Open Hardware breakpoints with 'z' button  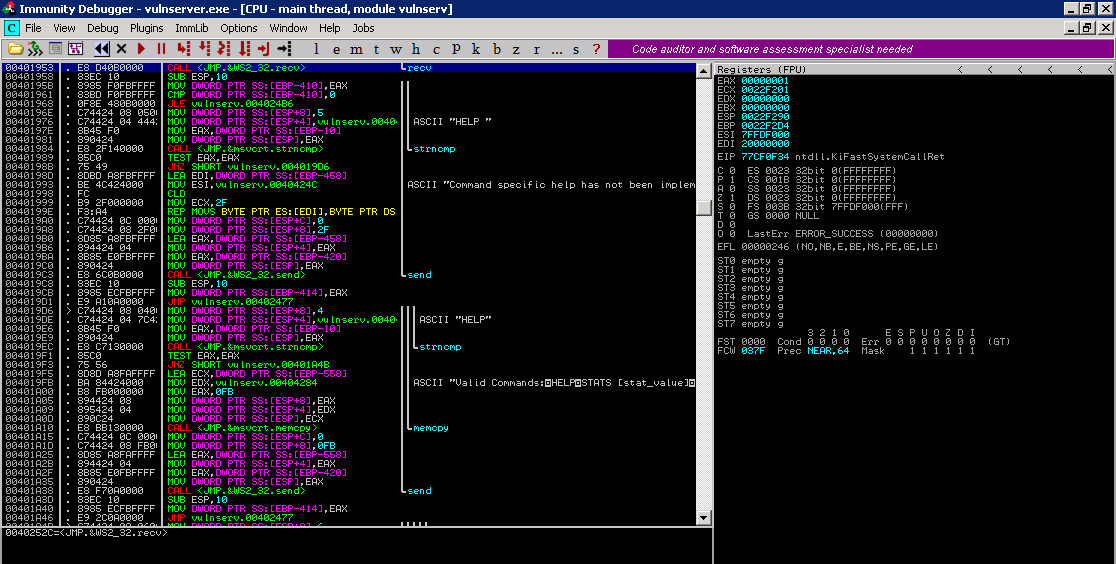[516, 49]
